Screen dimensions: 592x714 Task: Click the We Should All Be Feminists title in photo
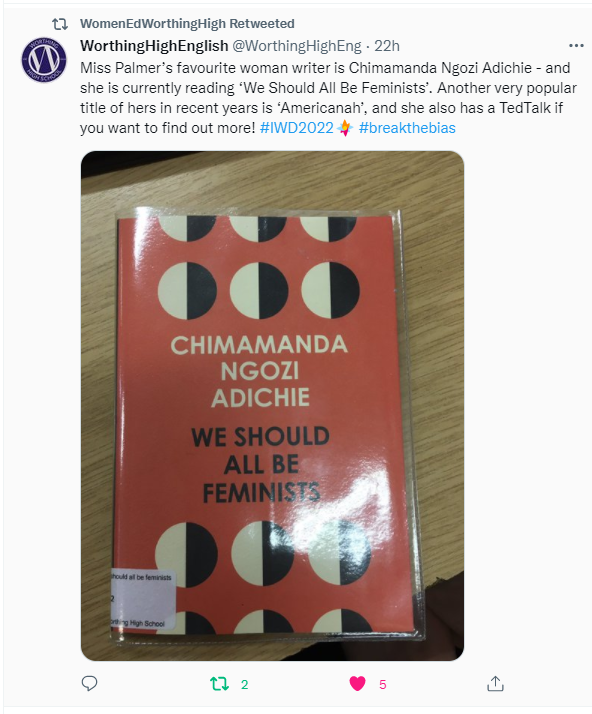click(261, 465)
